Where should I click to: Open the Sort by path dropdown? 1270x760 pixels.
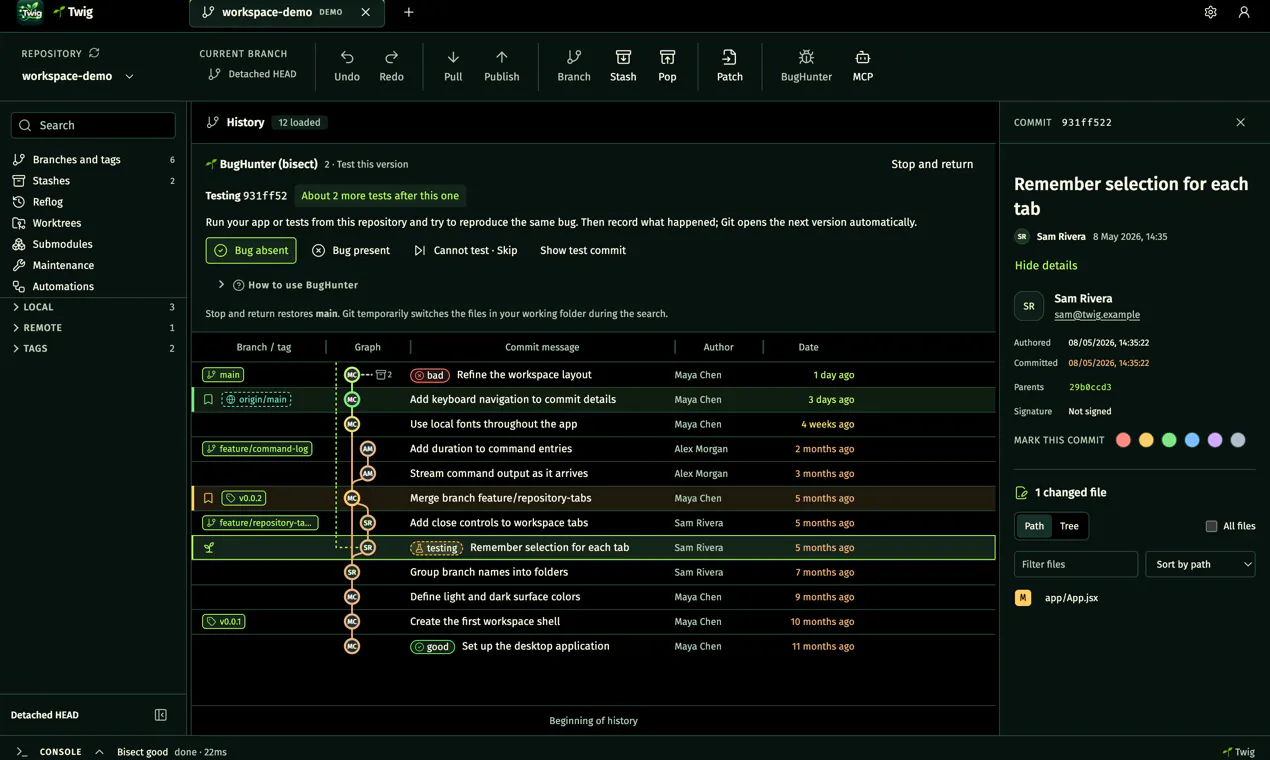click(1200, 564)
